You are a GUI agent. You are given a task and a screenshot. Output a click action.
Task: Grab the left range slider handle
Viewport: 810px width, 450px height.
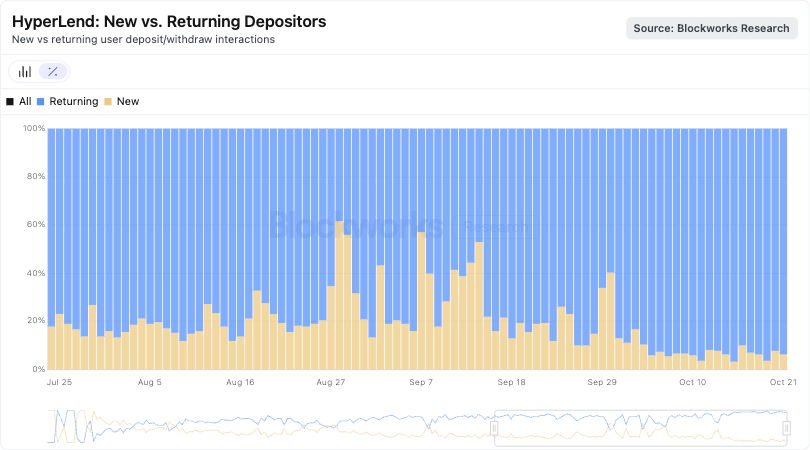pyautogui.click(x=494, y=428)
